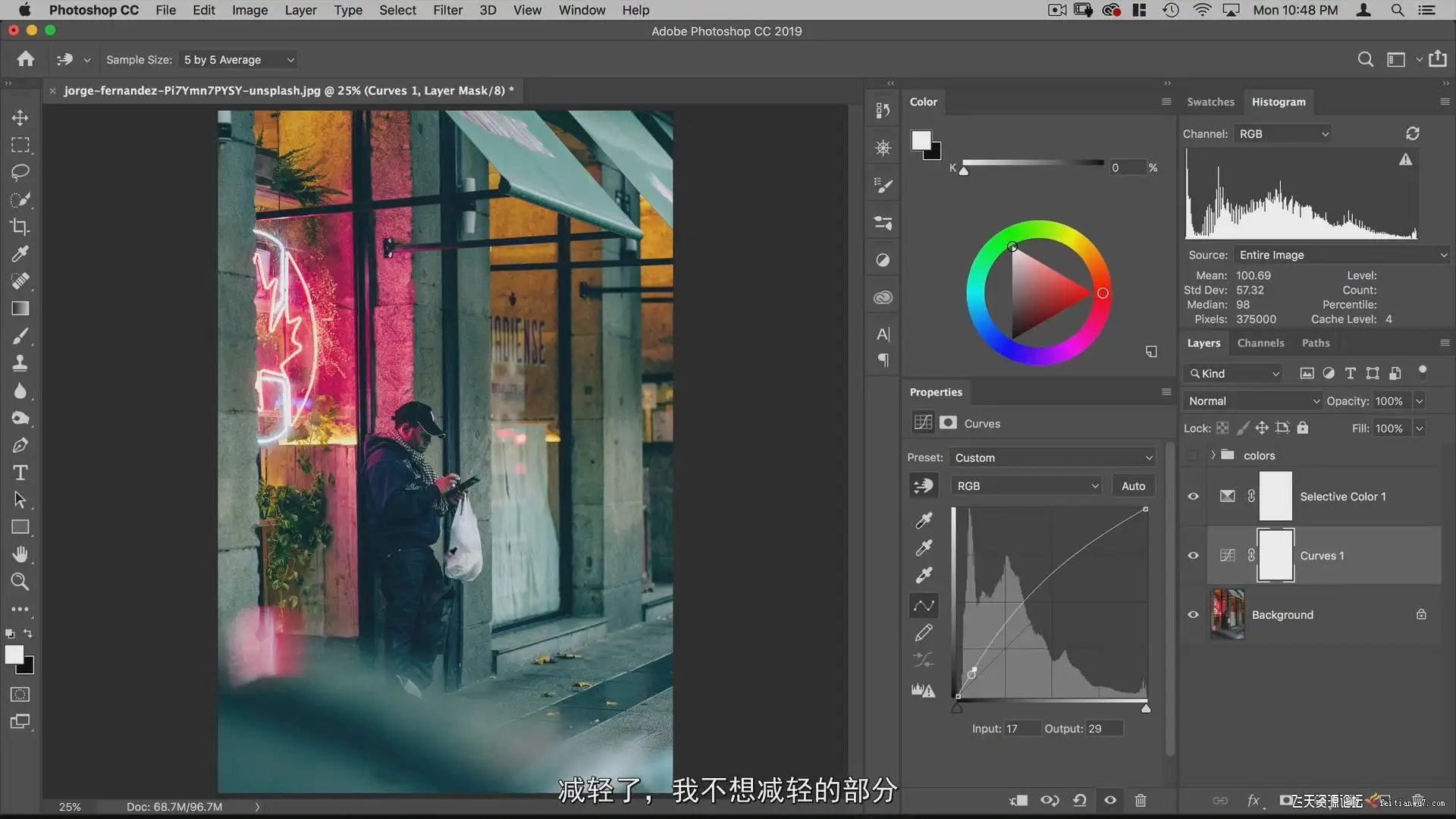The image size is (1456, 819).
Task: Select the Crop tool
Action: point(20,227)
